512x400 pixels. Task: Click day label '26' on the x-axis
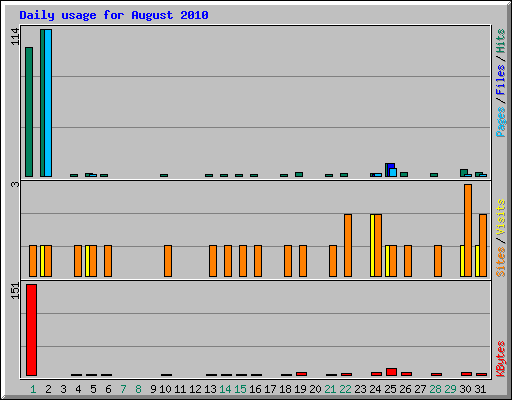(x=405, y=389)
